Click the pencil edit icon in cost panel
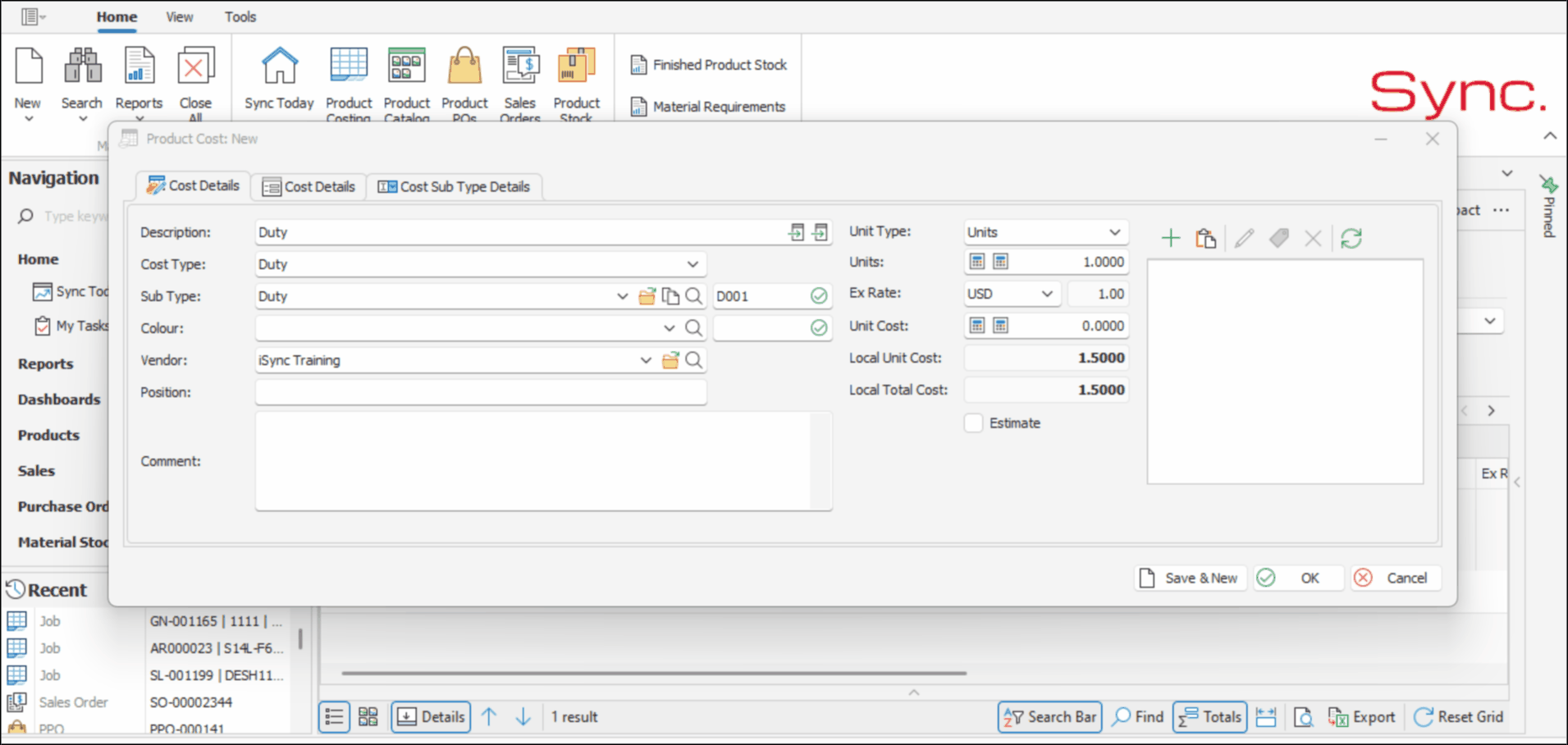This screenshot has width=1568, height=745. [1244, 239]
